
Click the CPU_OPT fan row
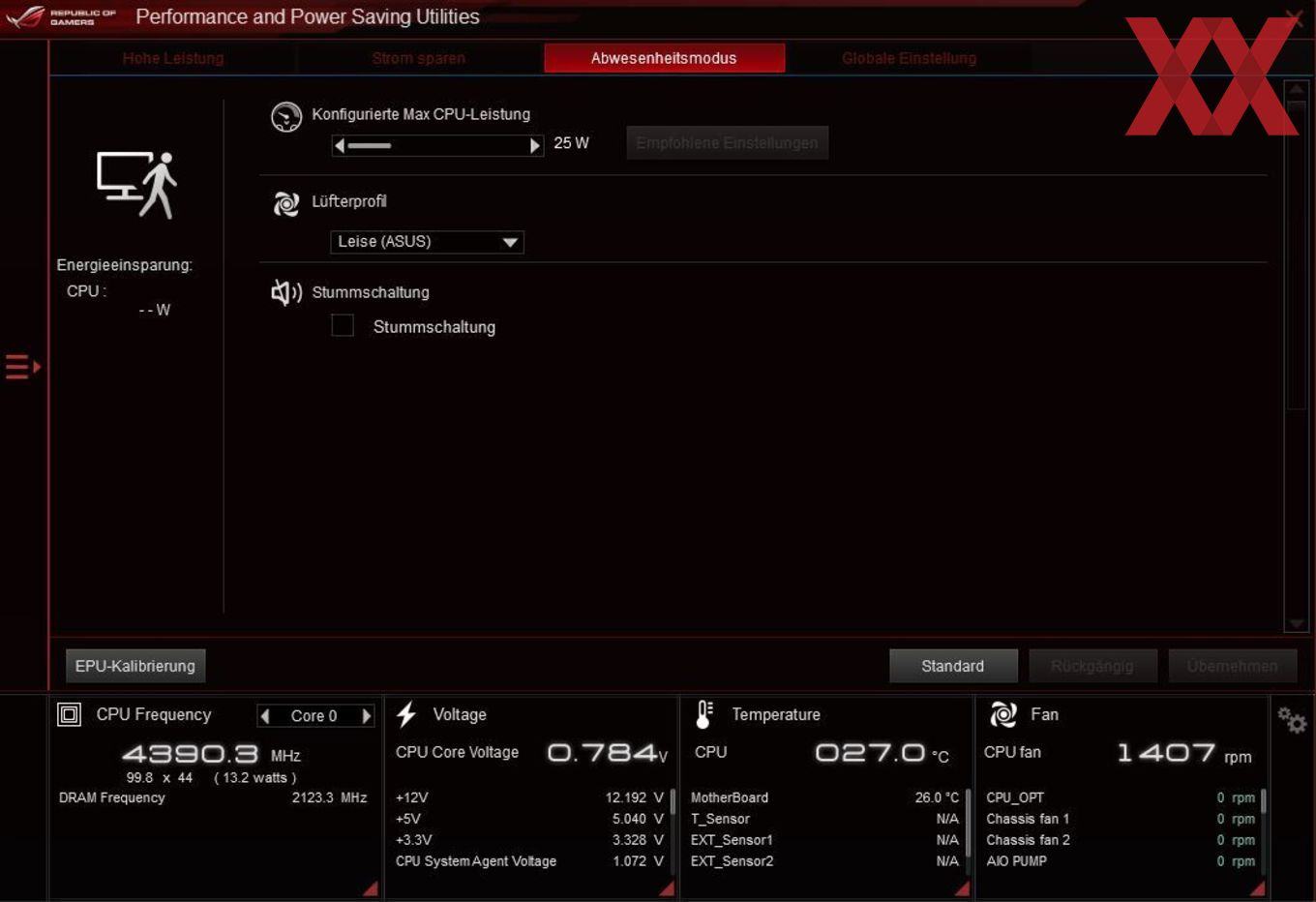[1121, 797]
